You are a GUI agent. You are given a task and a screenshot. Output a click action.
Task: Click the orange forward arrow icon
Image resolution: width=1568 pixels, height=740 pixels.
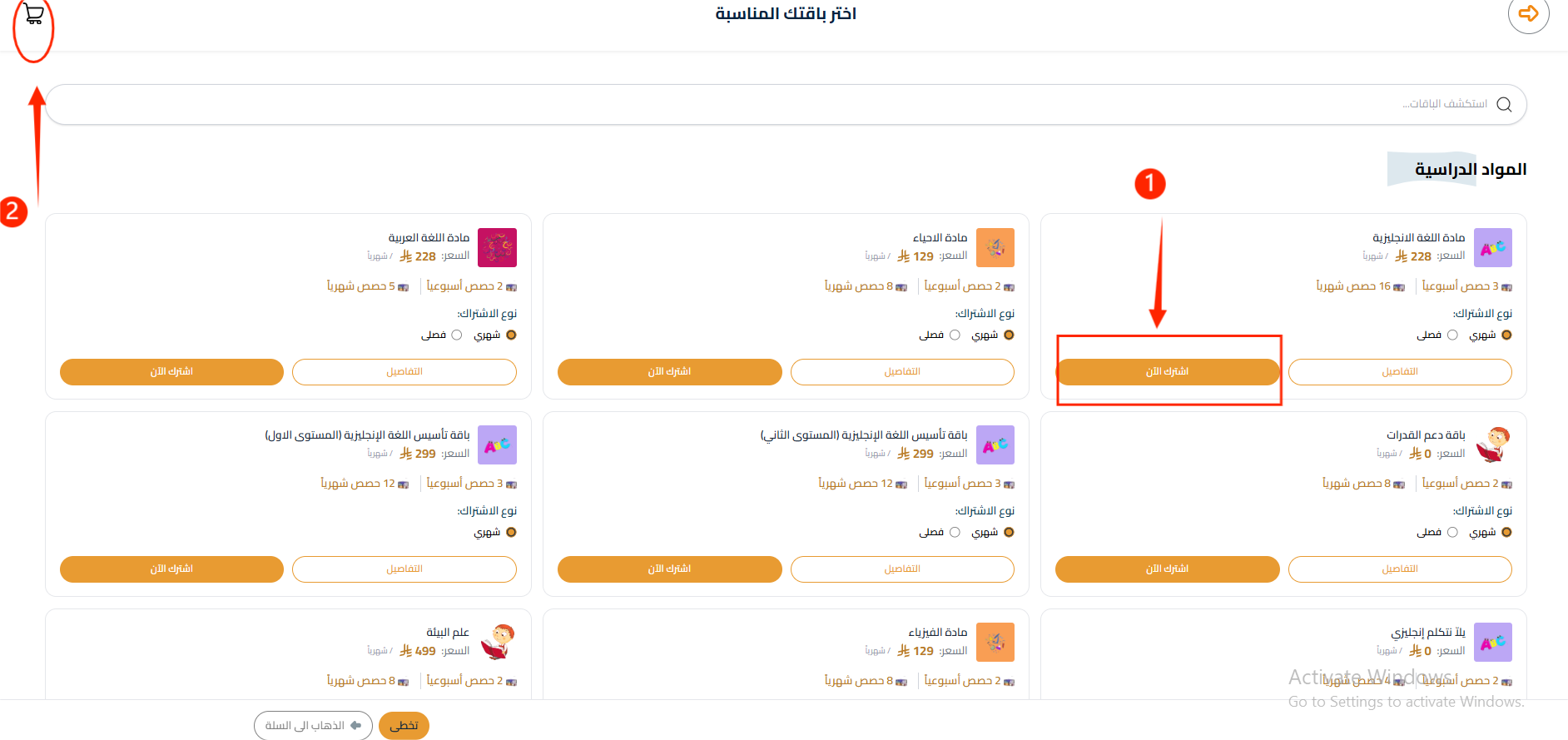pyautogui.click(x=1528, y=13)
